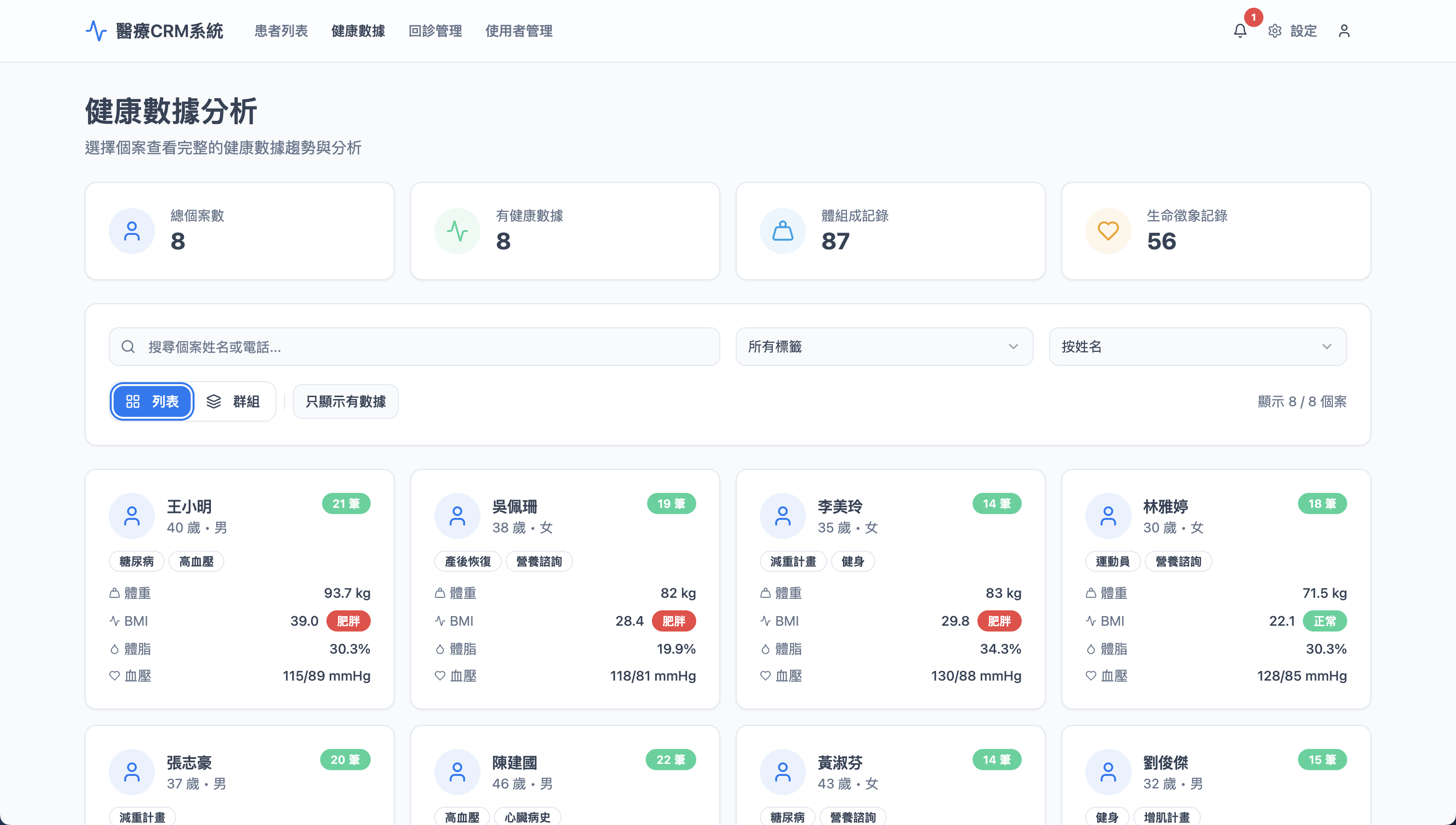Click the 體脂 droplet icon in 吳佩珊's card
The height and width of the screenshot is (825, 1456).
click(x=440, y=649)
